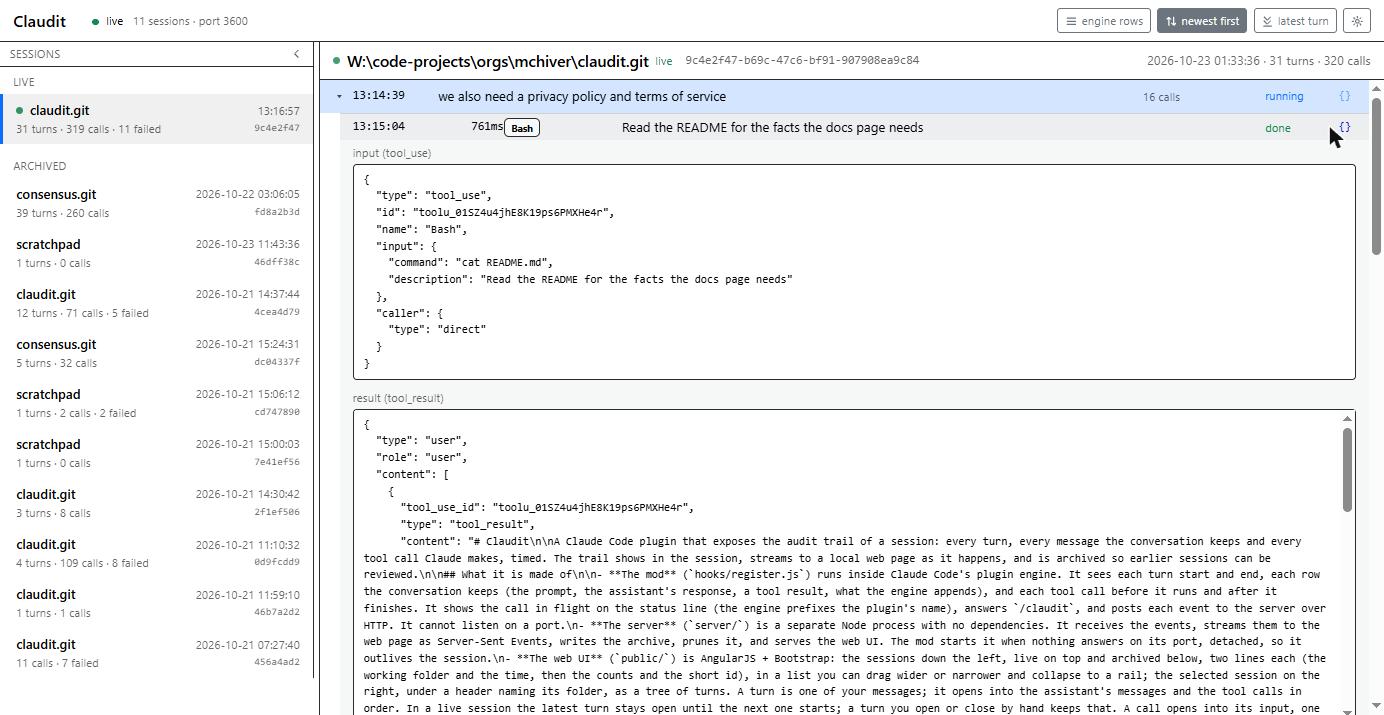Click the "2026-10-23 01:33:36 · 31 turns · 320 calls" summary
Viewport: 1384px width, 715px height.
tap(1258, 61)
